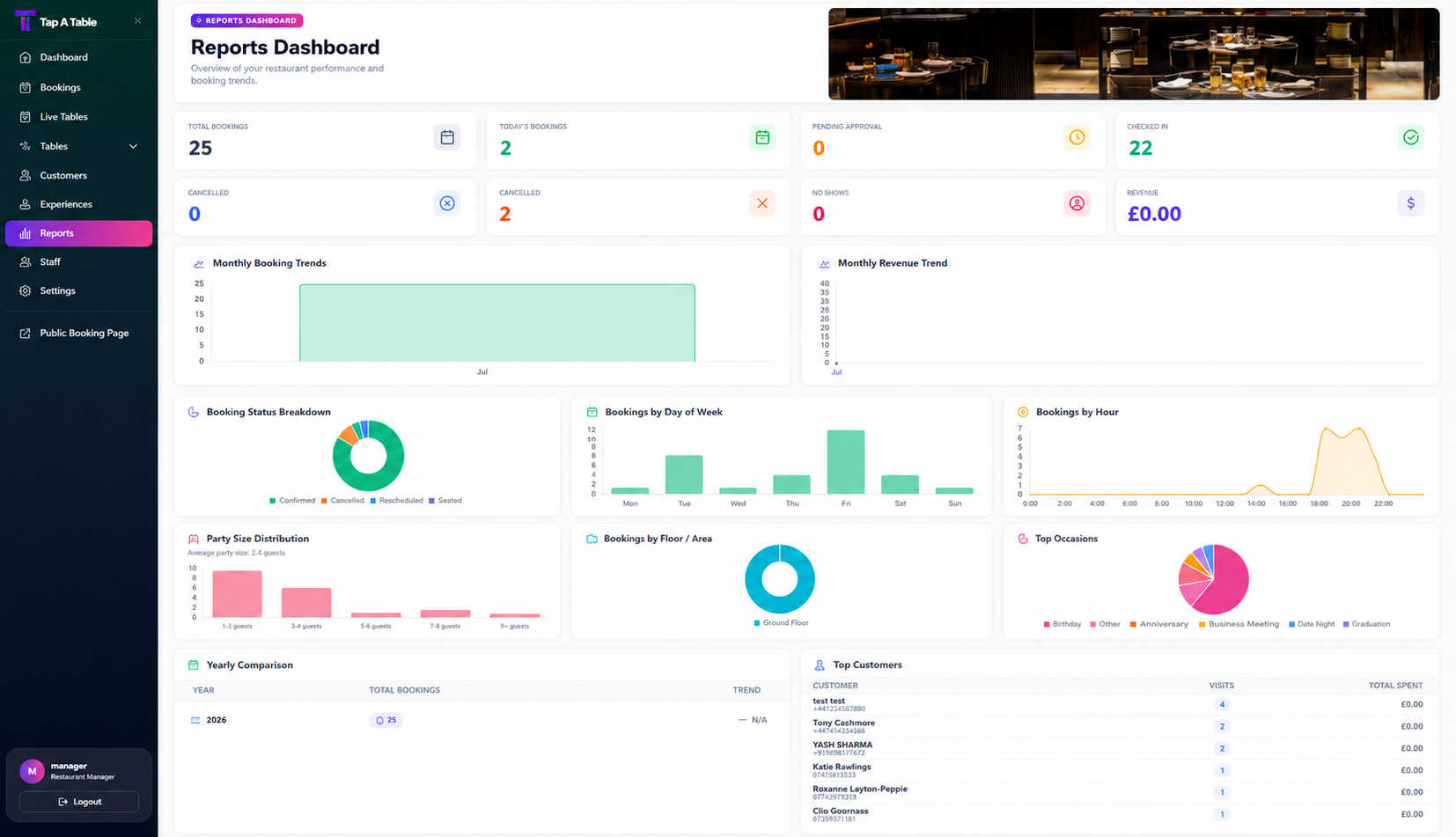This screenshot has width=1456, height=837.
Task: Click the Revenue dollar icon
Action: (1411, 203)
